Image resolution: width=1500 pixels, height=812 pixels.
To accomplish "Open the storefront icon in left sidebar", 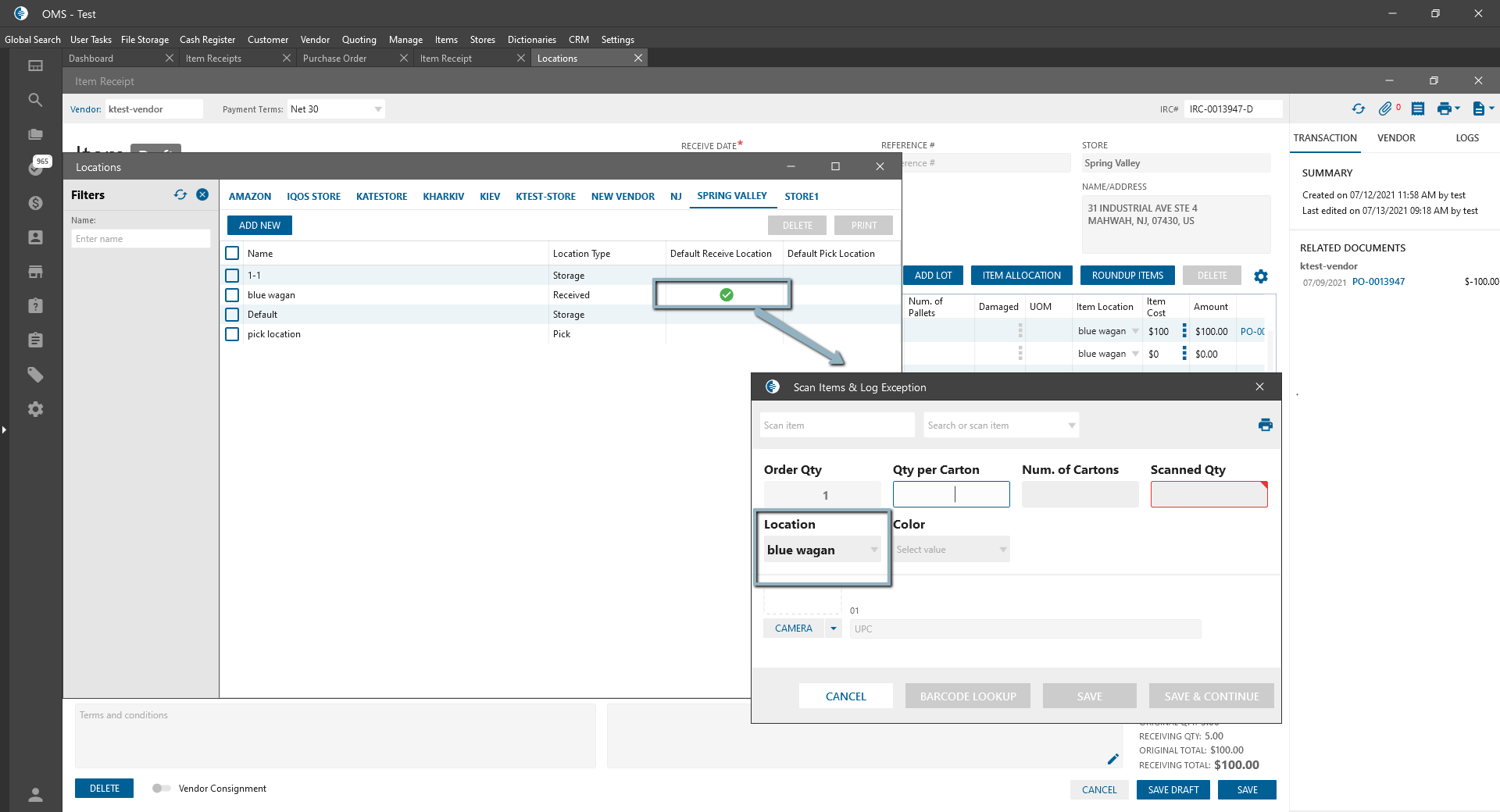I will point(35,272).
